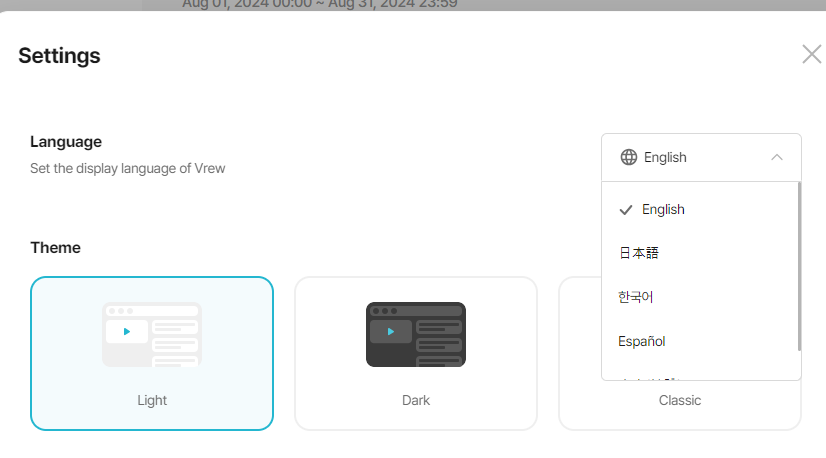Choose 日本語 language option
The width and height of the screenshot is (826, 458).
tap(700, 253)
